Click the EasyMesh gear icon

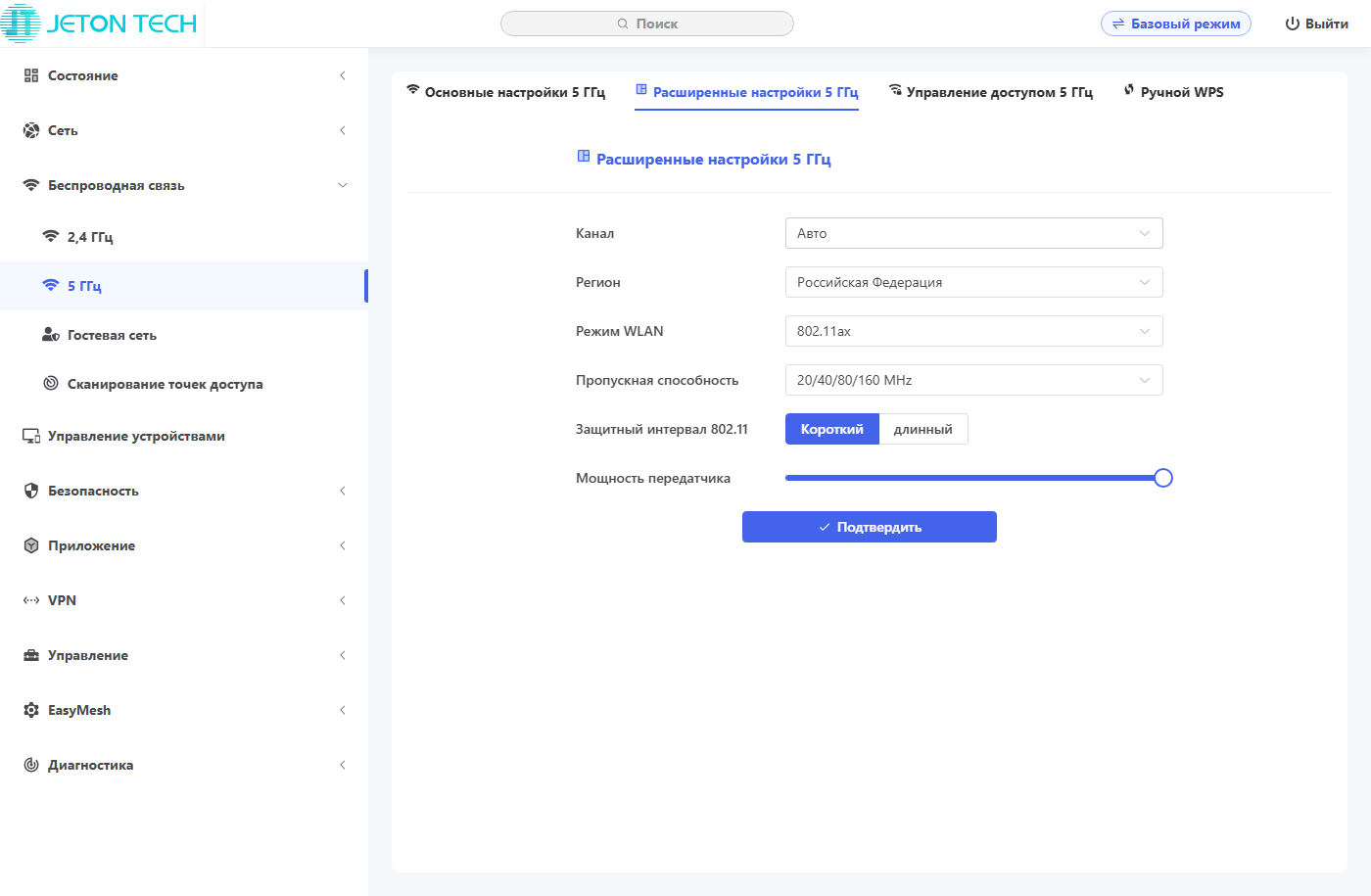[31, 710]
